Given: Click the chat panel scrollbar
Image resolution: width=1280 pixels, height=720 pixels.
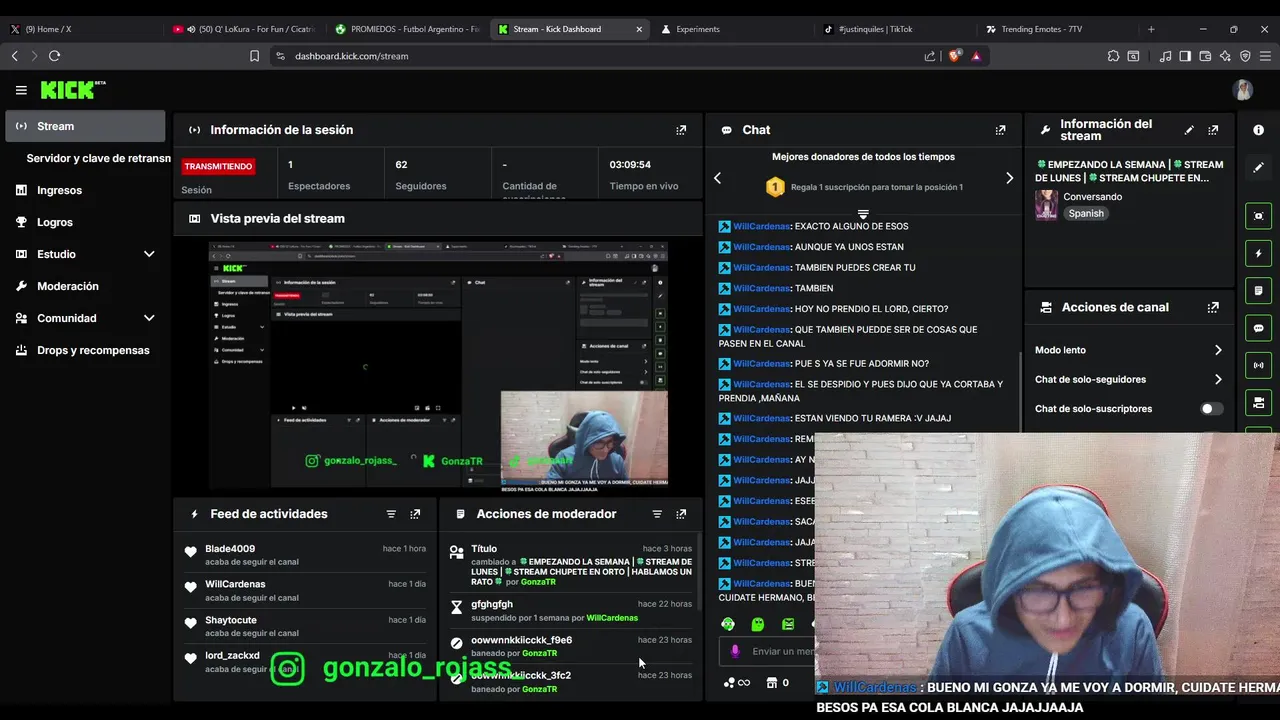Looking at the screenshot, I should (x=1019, y=392).
